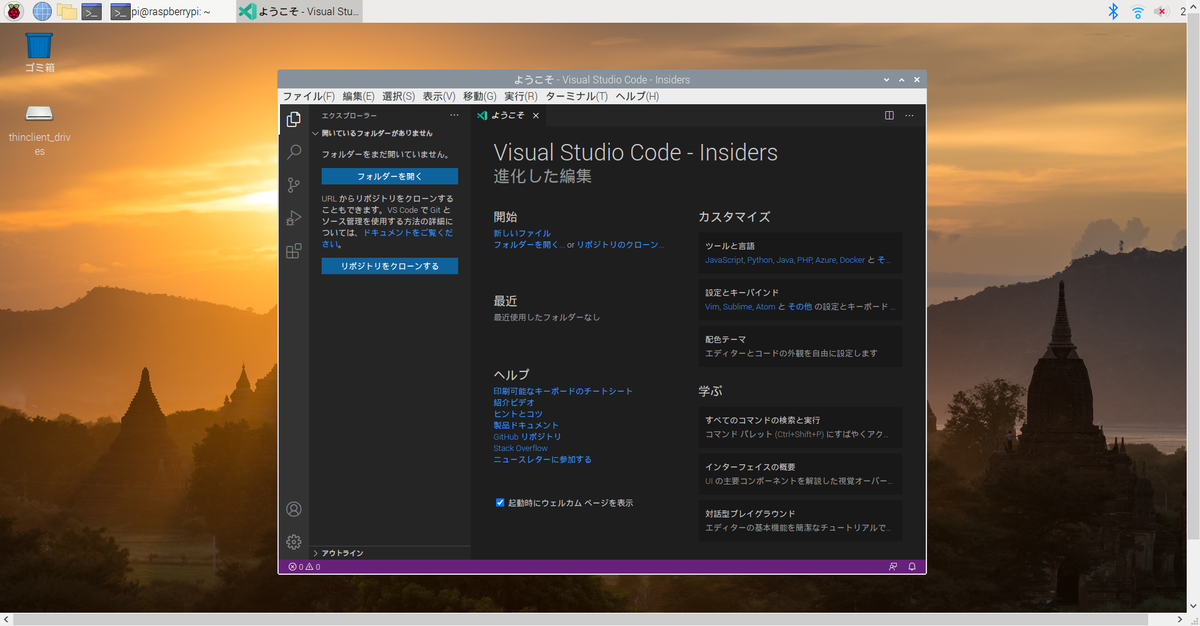The image size is (1200, 626).
Task: Click the split editor icon
Action: 889,115
